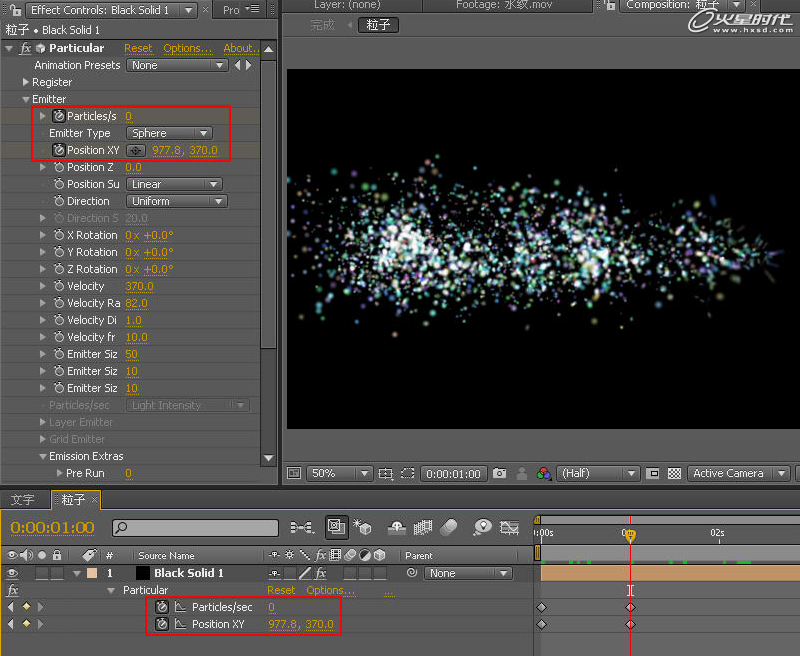Click the Velocity value 370.0
Image resolution: width=800 pixels, height=656 pixels.
click(x=139, y=286)
